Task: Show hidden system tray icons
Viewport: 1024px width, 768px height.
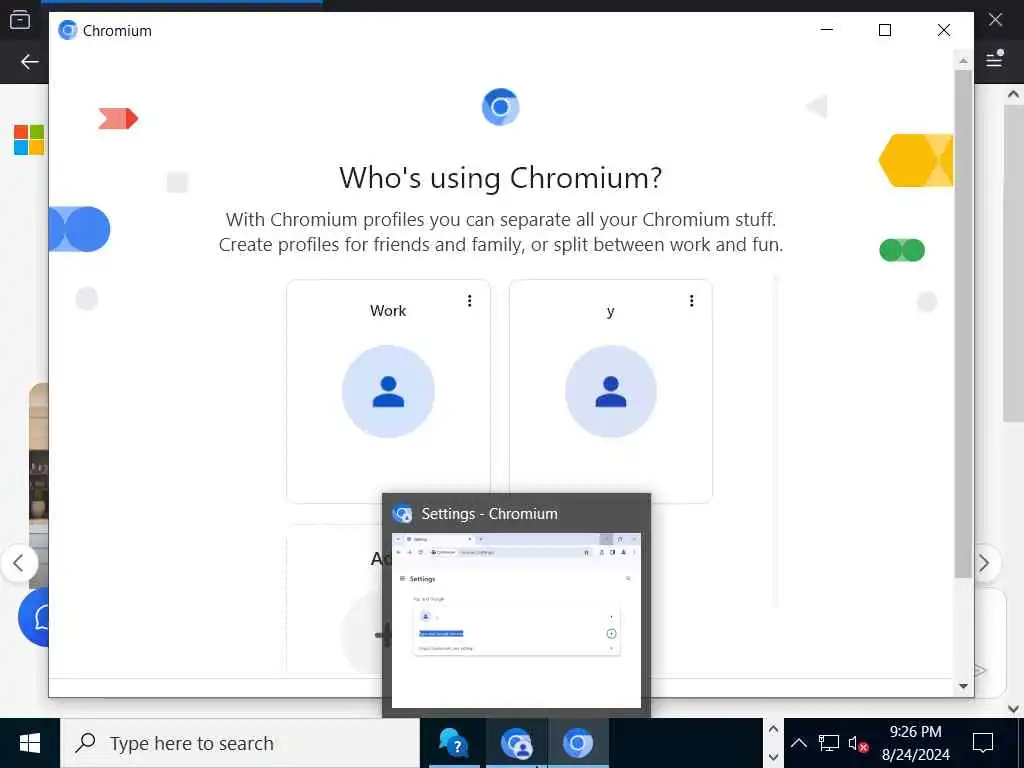Action: pyautogui.click(x=798, y=743)
